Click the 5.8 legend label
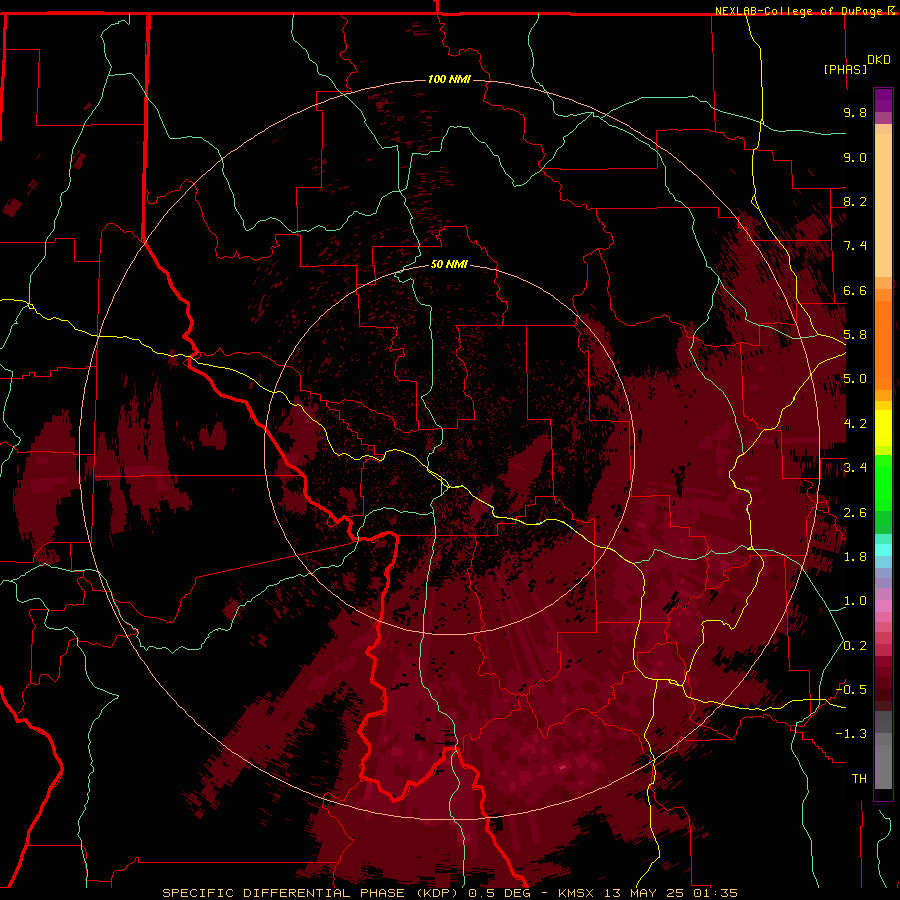The width and height of the screenshot is (900, 900). click(x=855, y=335)
